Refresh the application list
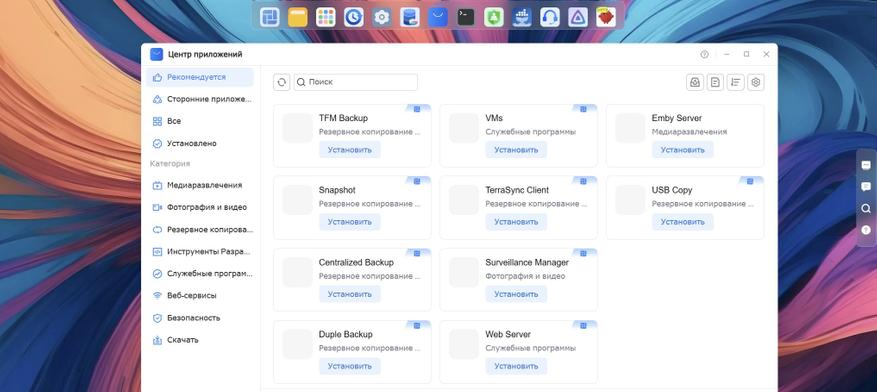The height and width of the screenshot is (392, 877). click(x=281, y=82)
